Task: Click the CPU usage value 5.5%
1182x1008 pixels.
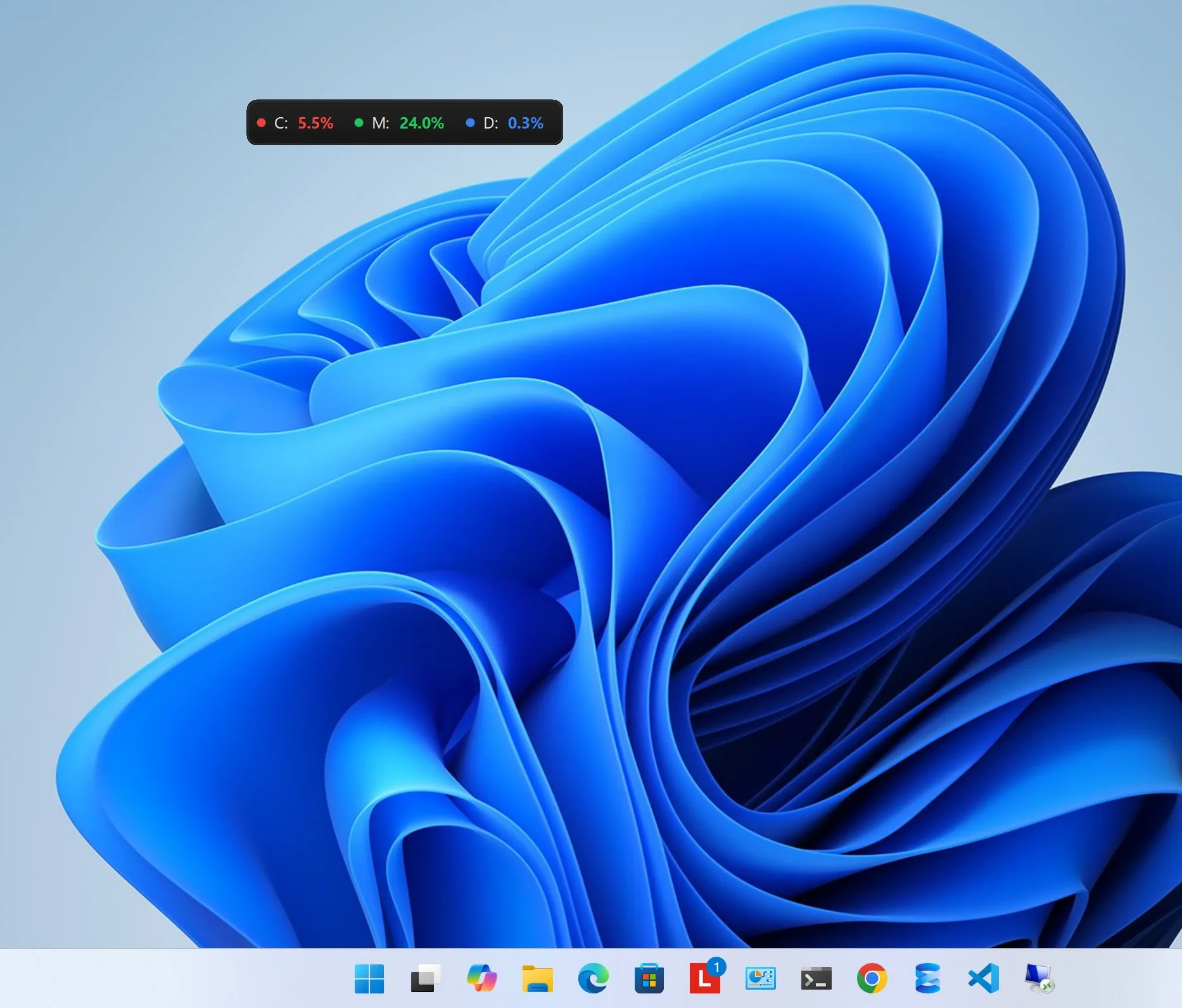Action: 315,123
